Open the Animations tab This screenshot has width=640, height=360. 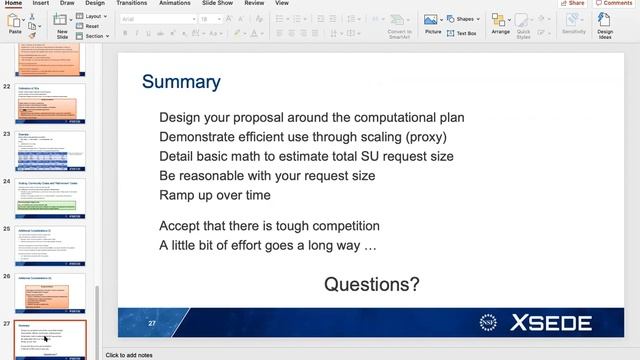coord(175,3)
